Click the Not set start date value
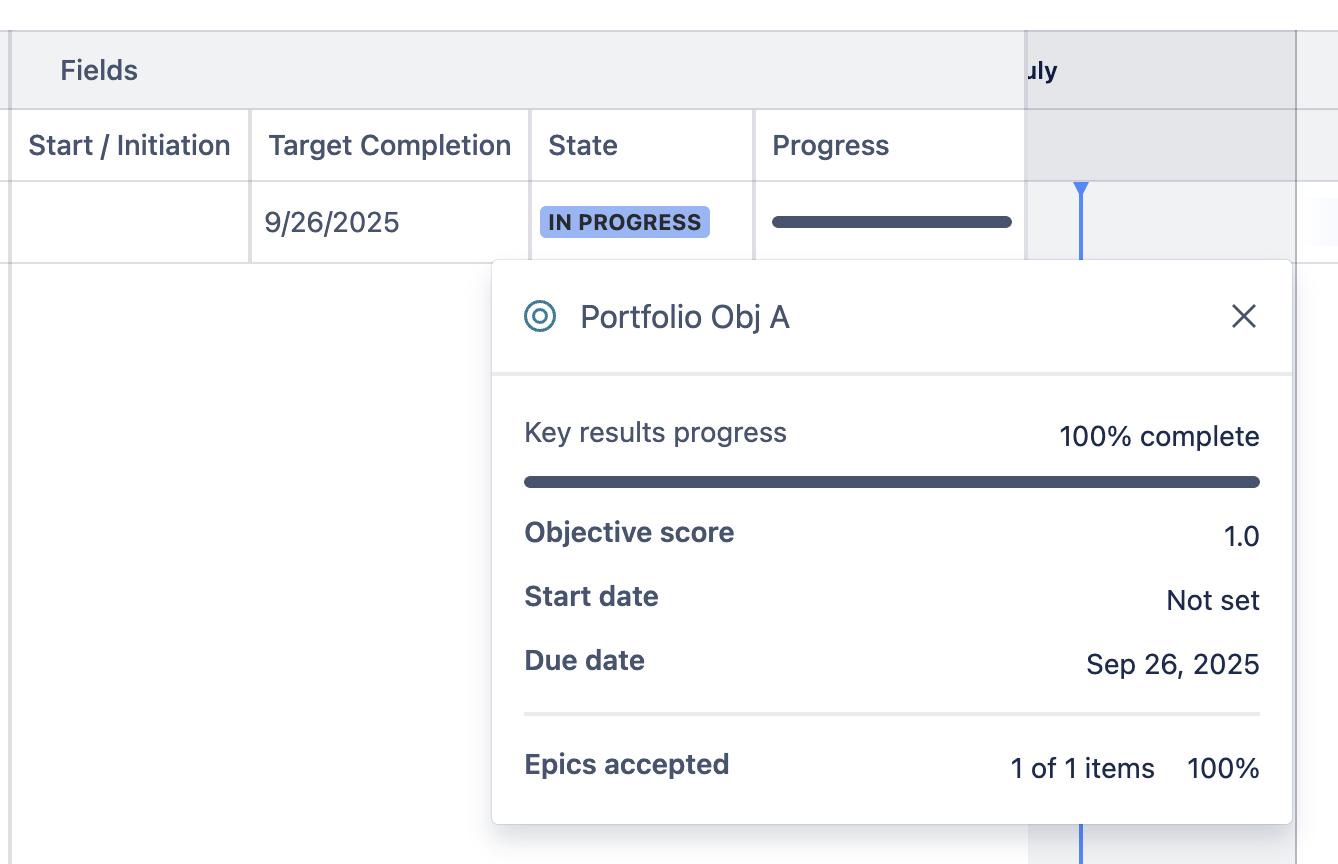This screenshot has width=1338, height=864. click(x=1213, y=601)
